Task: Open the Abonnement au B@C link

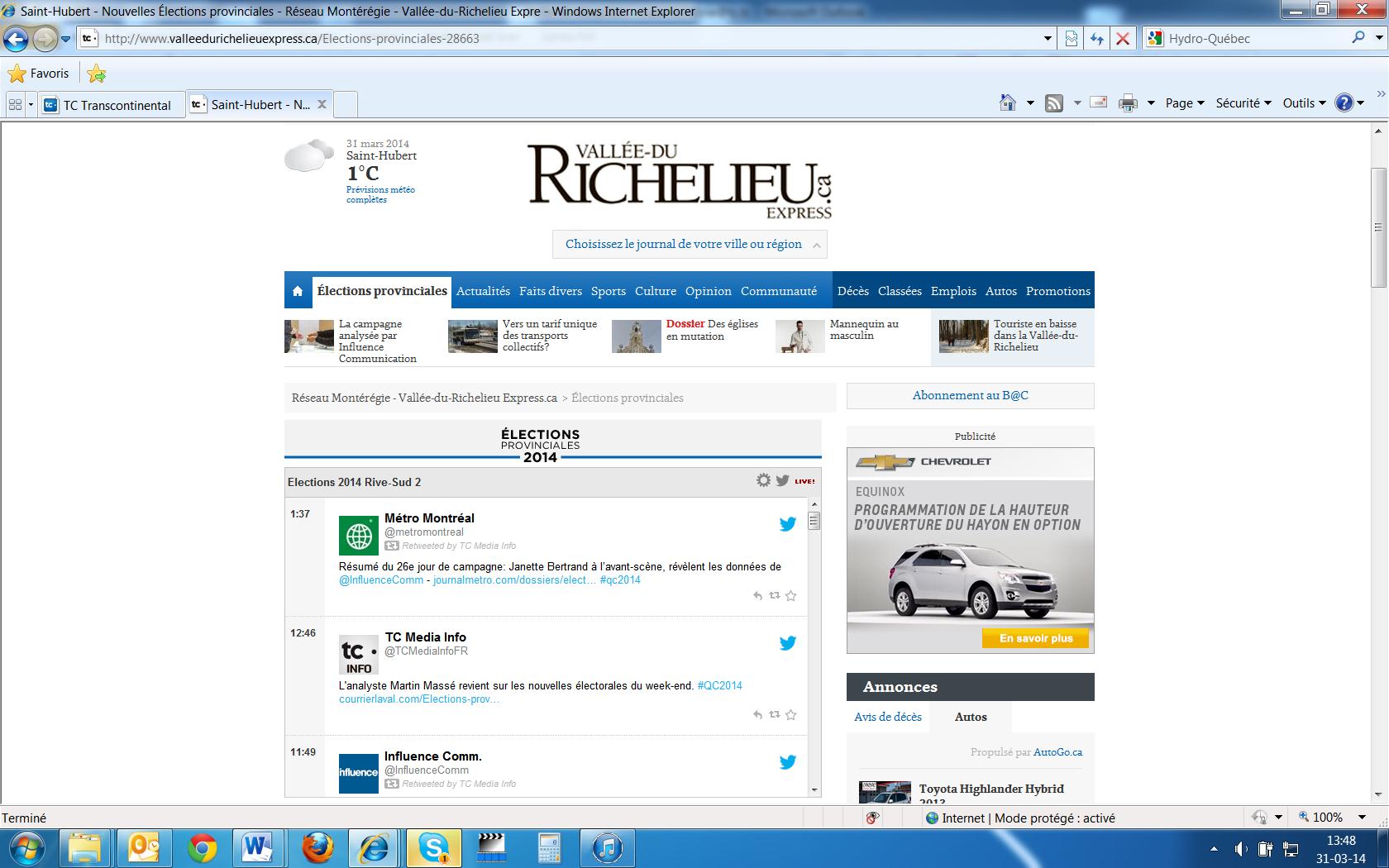Action: (x=971, y=395)
